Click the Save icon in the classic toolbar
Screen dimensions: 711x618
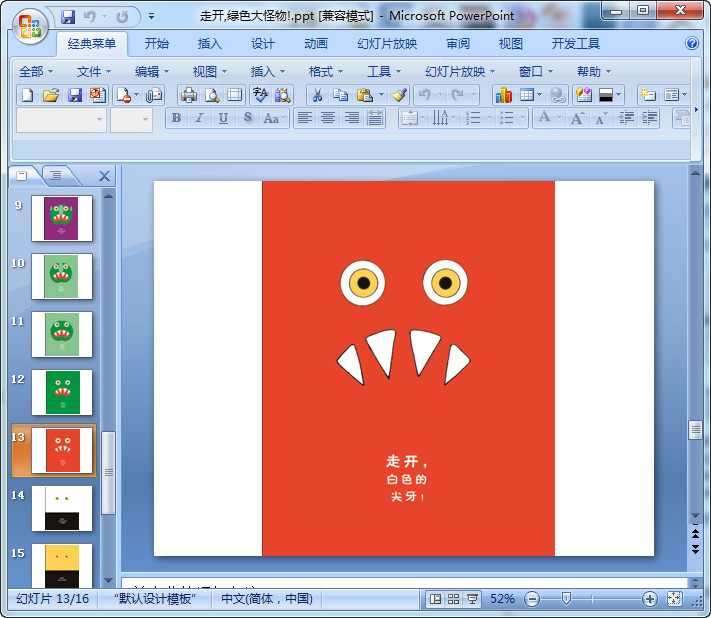point(74,95)
